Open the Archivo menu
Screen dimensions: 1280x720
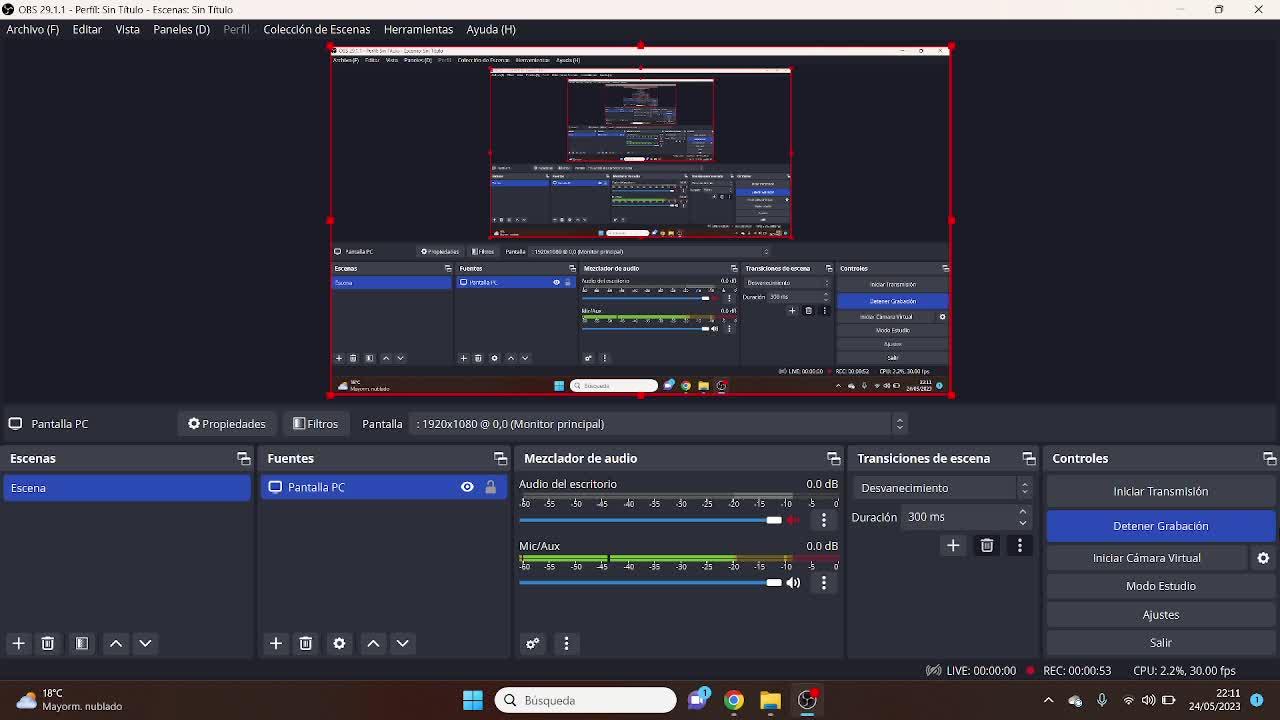point(32,29)
